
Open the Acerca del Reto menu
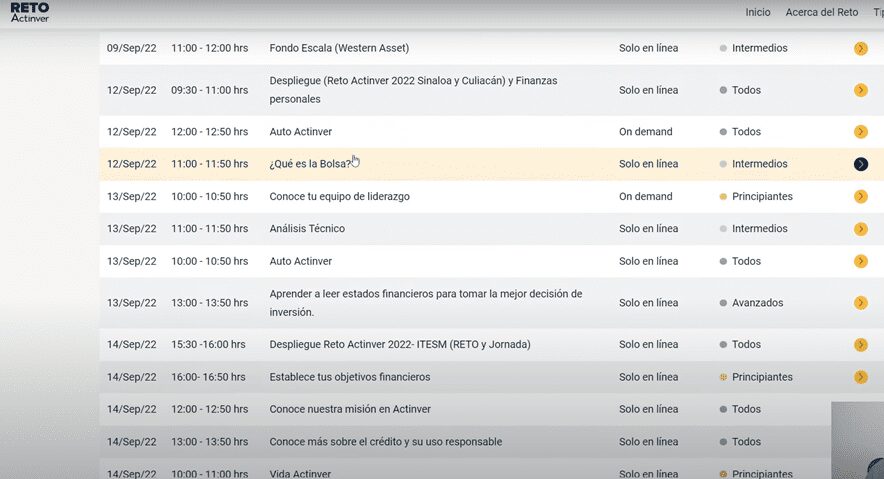tap(822, 12)
